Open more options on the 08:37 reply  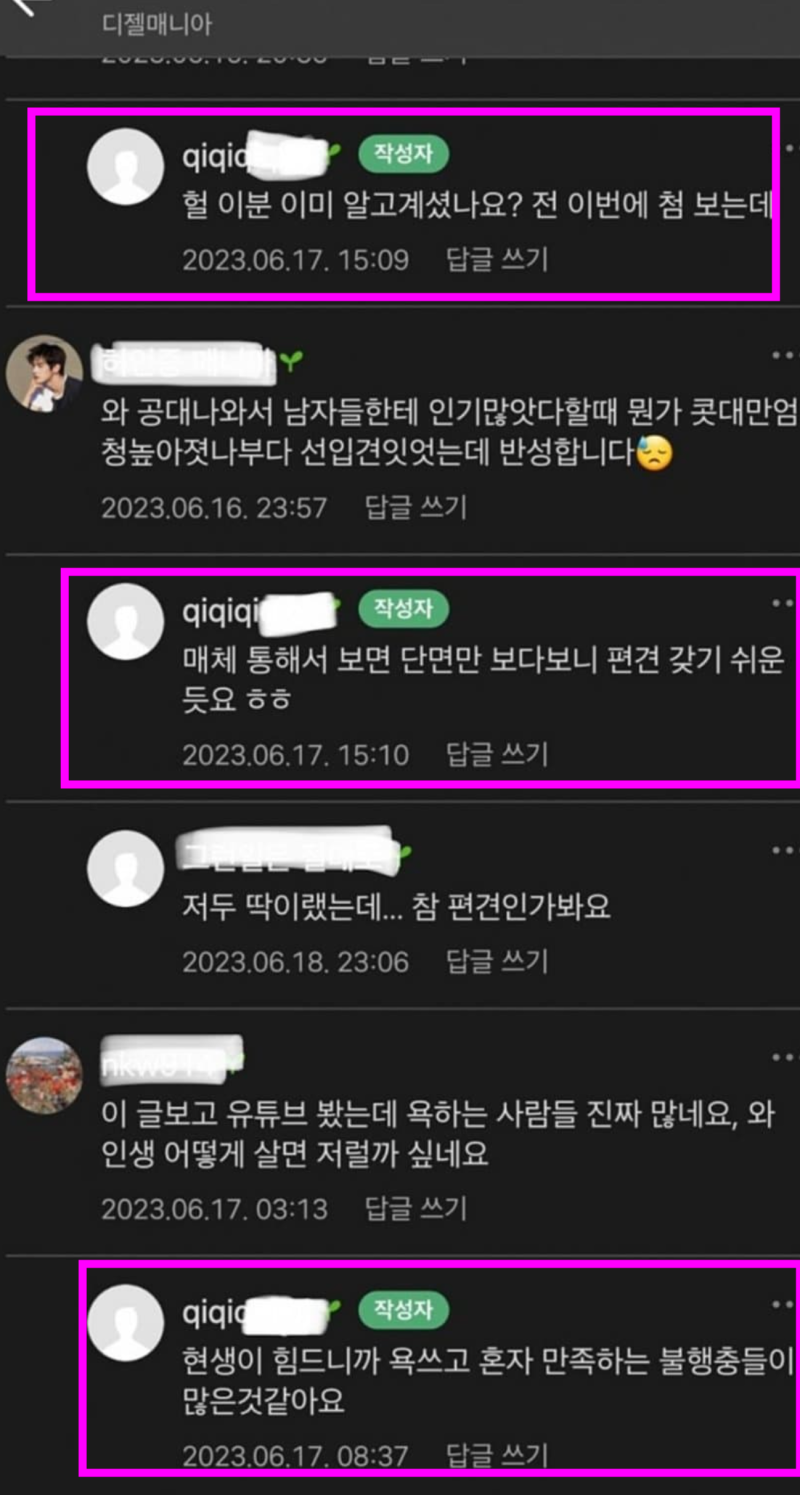[786, 1304]
